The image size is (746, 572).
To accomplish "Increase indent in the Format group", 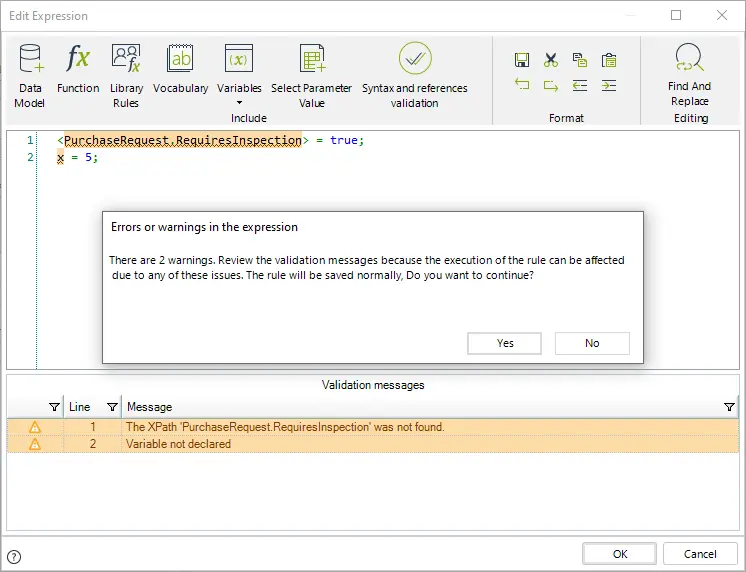I will (609, 86).
